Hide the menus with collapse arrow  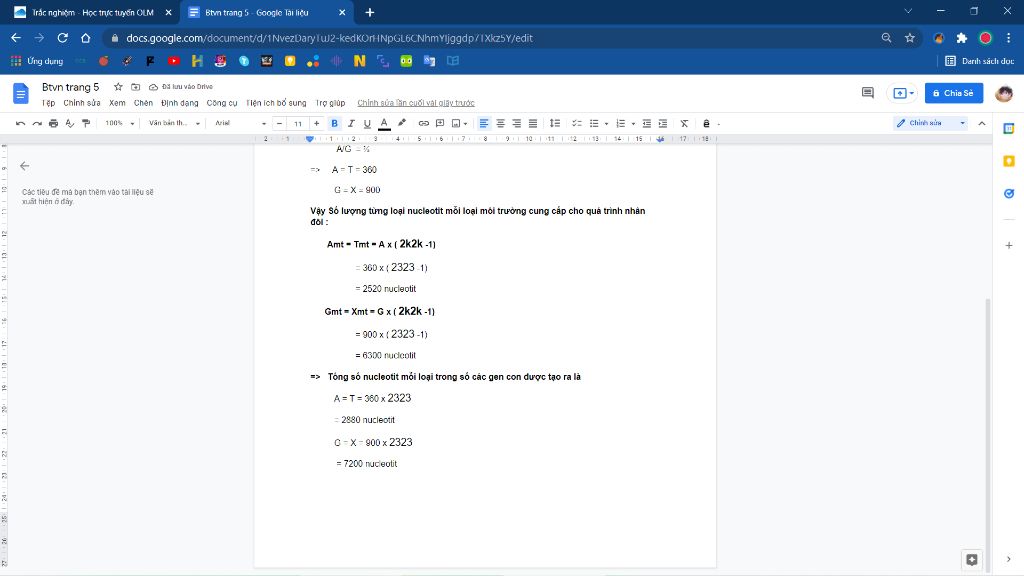point(982,123)
